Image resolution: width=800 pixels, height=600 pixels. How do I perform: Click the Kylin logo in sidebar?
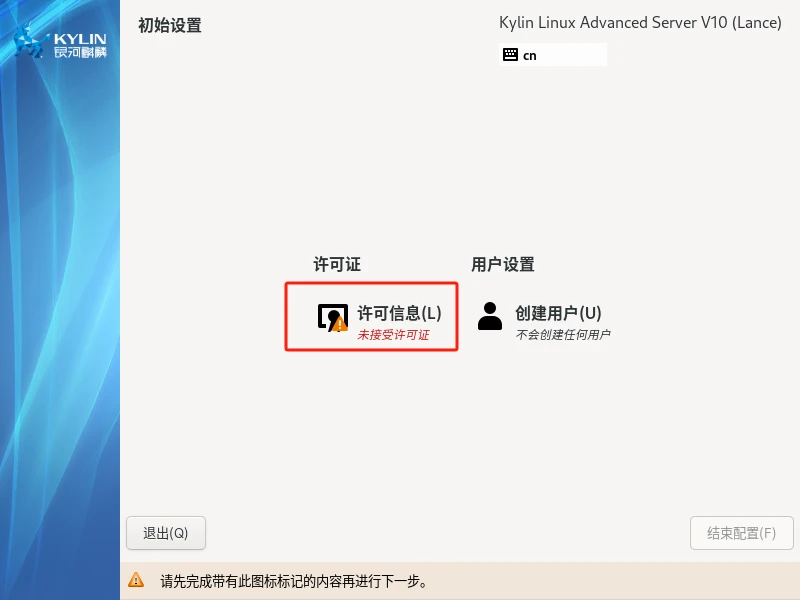[x=60, y=42]
